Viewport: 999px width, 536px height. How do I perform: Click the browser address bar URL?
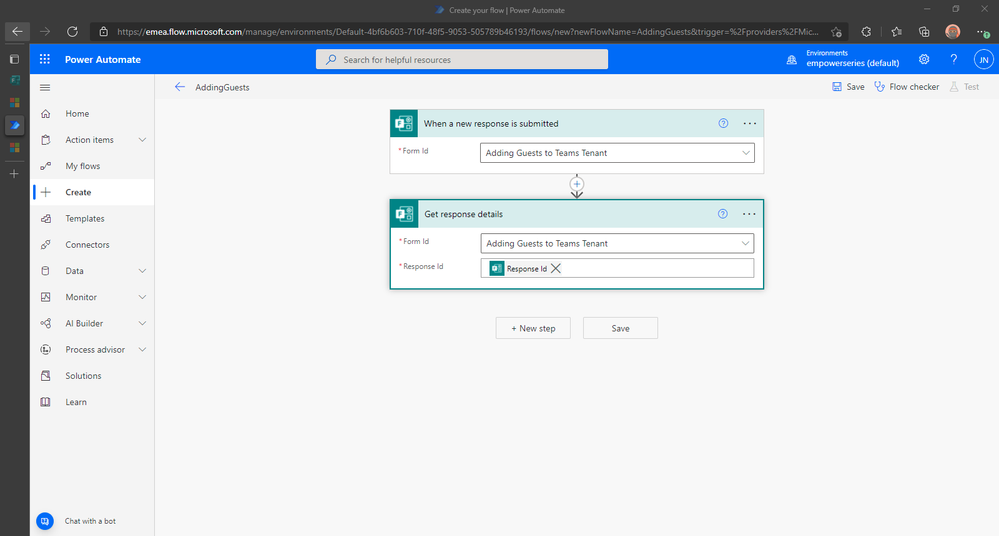tap(468, 31)
